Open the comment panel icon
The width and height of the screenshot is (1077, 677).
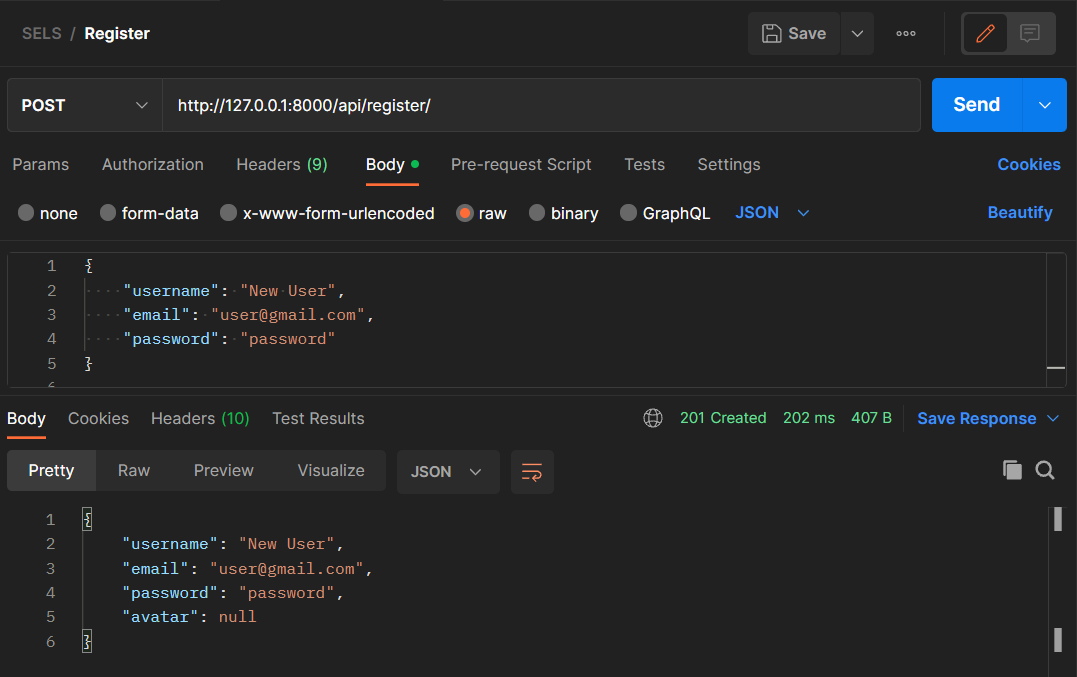tap(1031, 33)
